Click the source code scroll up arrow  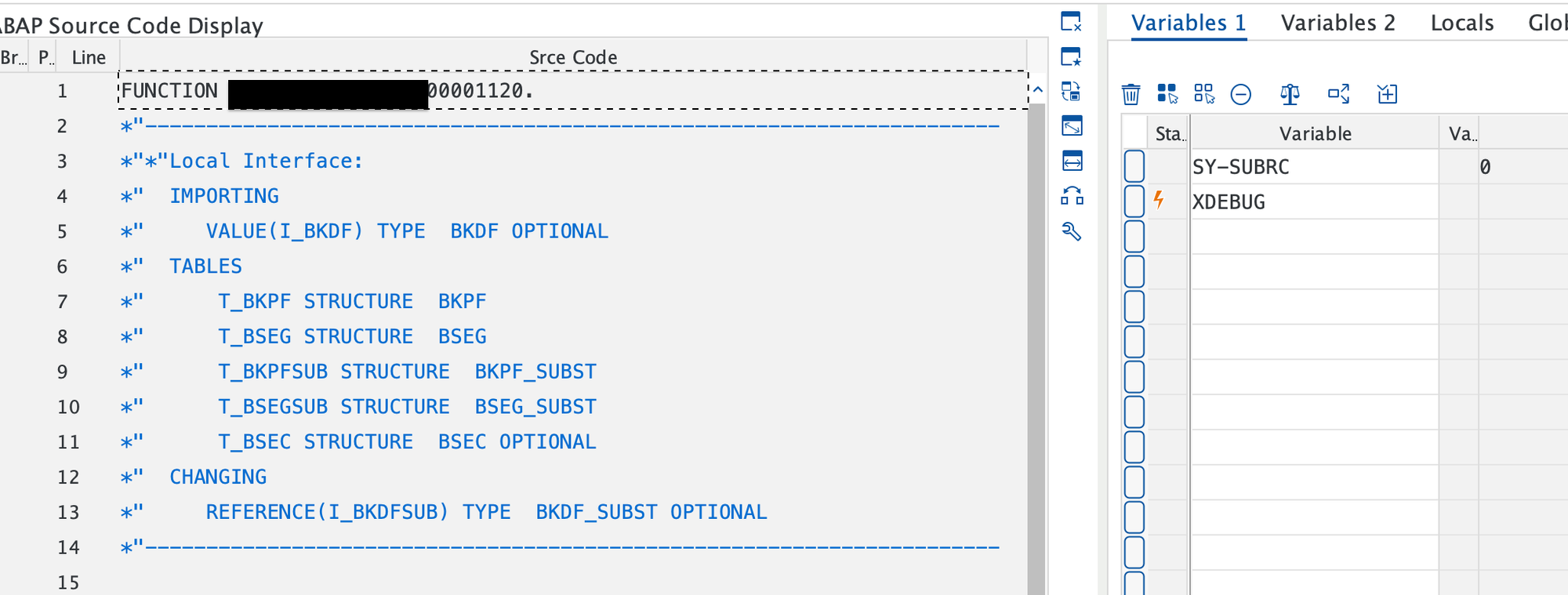[x=1037, y=89]
